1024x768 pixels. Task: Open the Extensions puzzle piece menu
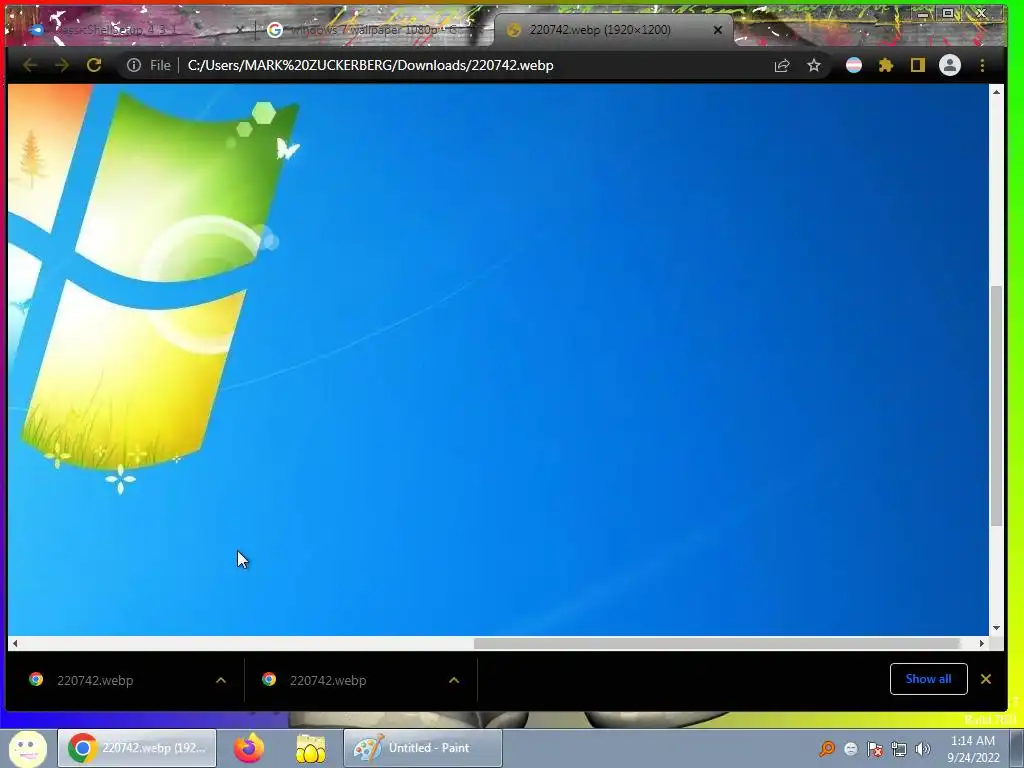[886, 65]
